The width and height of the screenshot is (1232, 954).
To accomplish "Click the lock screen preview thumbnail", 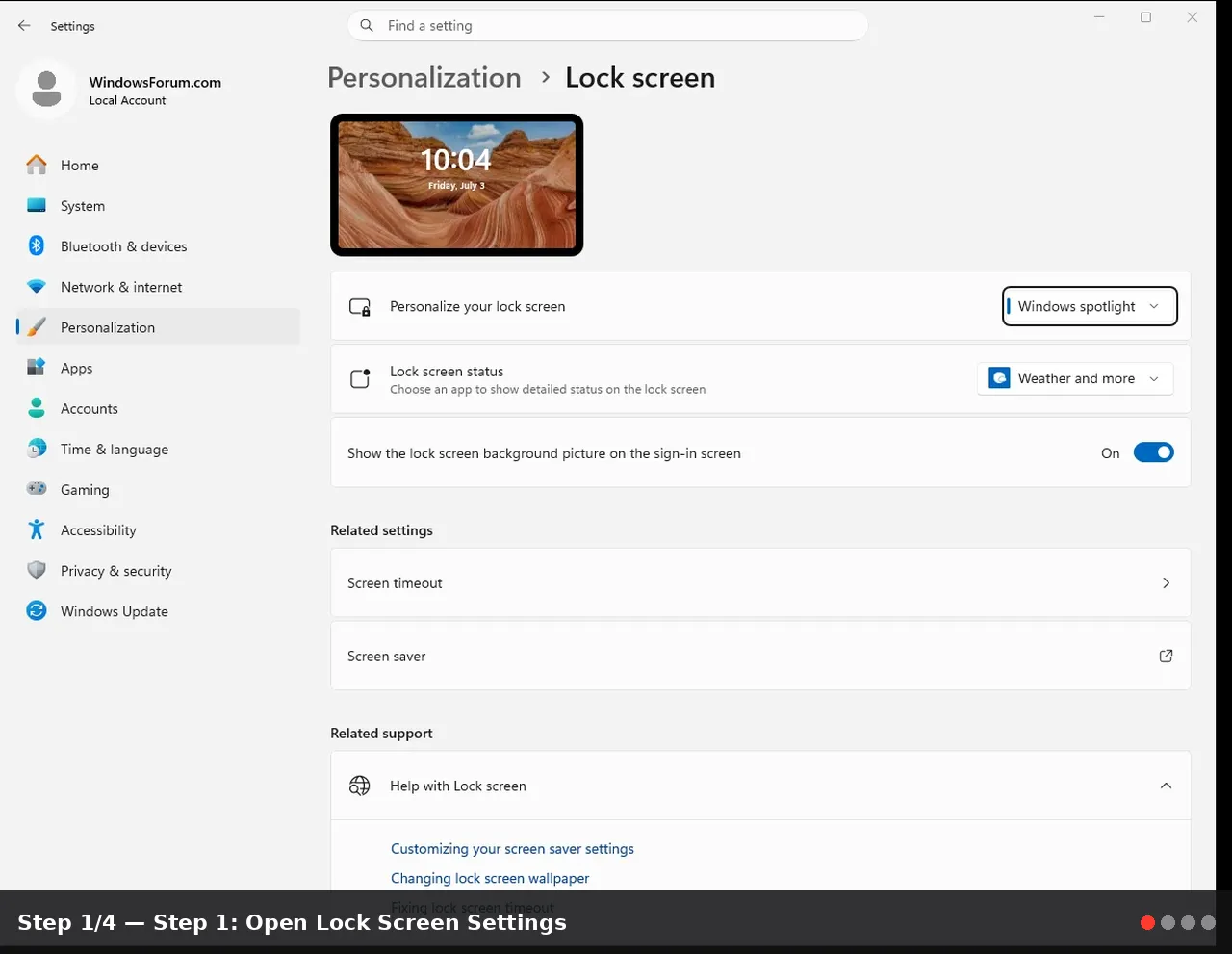I will (456, 185).
